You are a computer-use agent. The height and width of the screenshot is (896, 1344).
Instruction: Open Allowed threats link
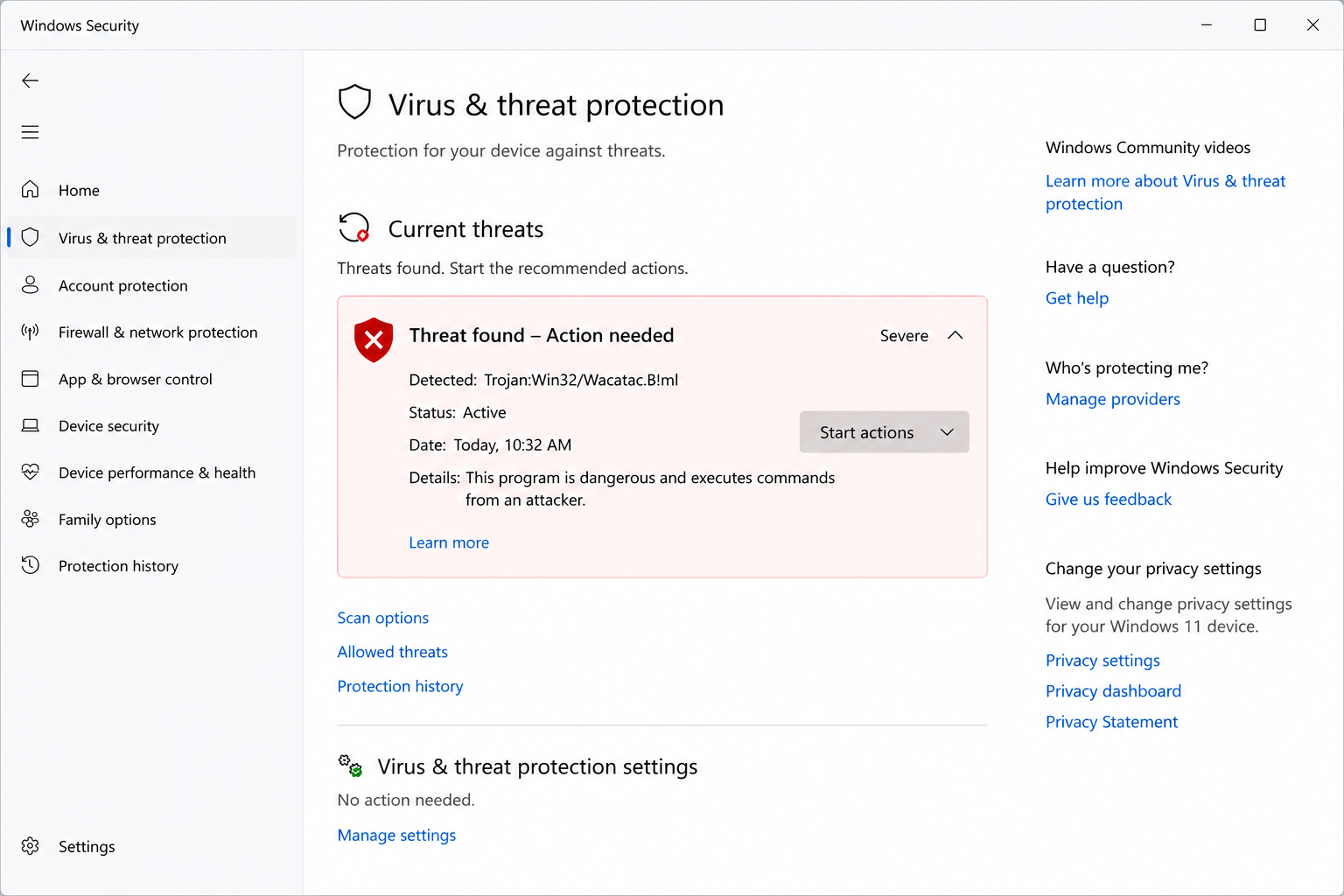pyautogui.click(x=393, y=652)
